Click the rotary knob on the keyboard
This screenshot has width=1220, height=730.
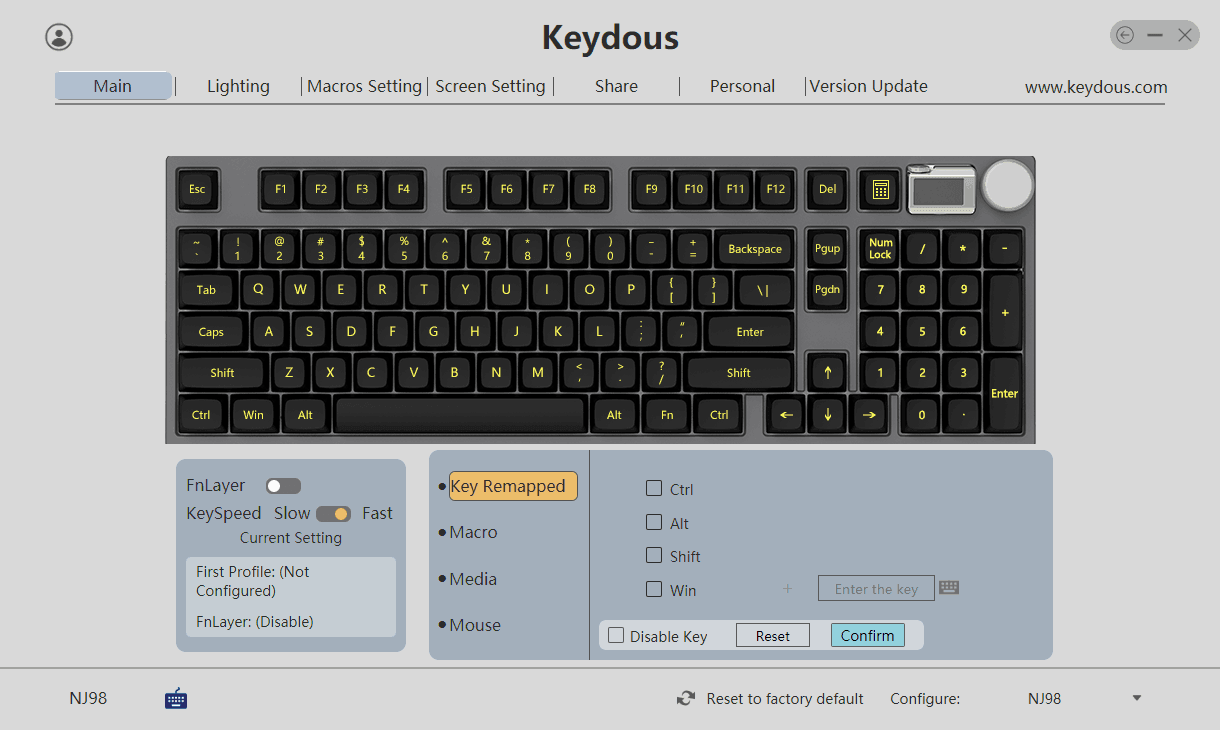pyautogui.click(x=1007, y=183)
